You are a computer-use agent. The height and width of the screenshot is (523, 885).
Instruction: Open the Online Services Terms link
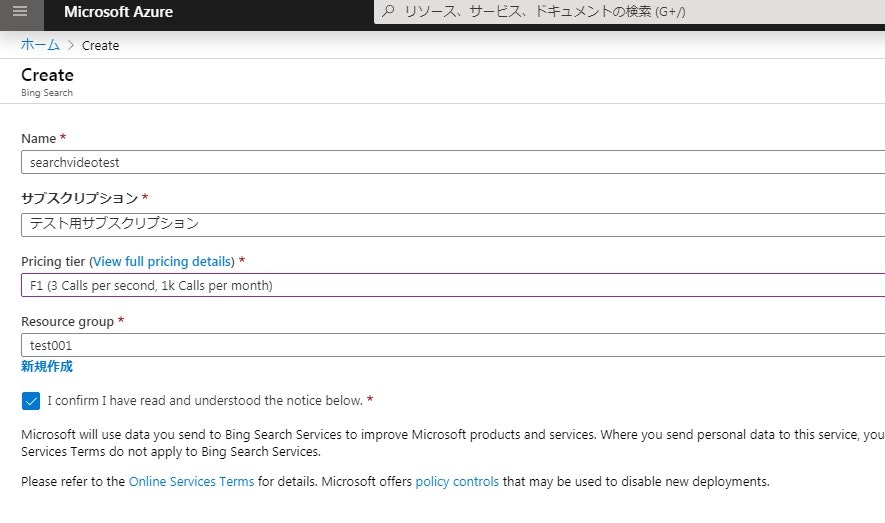click(x=191, y=482)
